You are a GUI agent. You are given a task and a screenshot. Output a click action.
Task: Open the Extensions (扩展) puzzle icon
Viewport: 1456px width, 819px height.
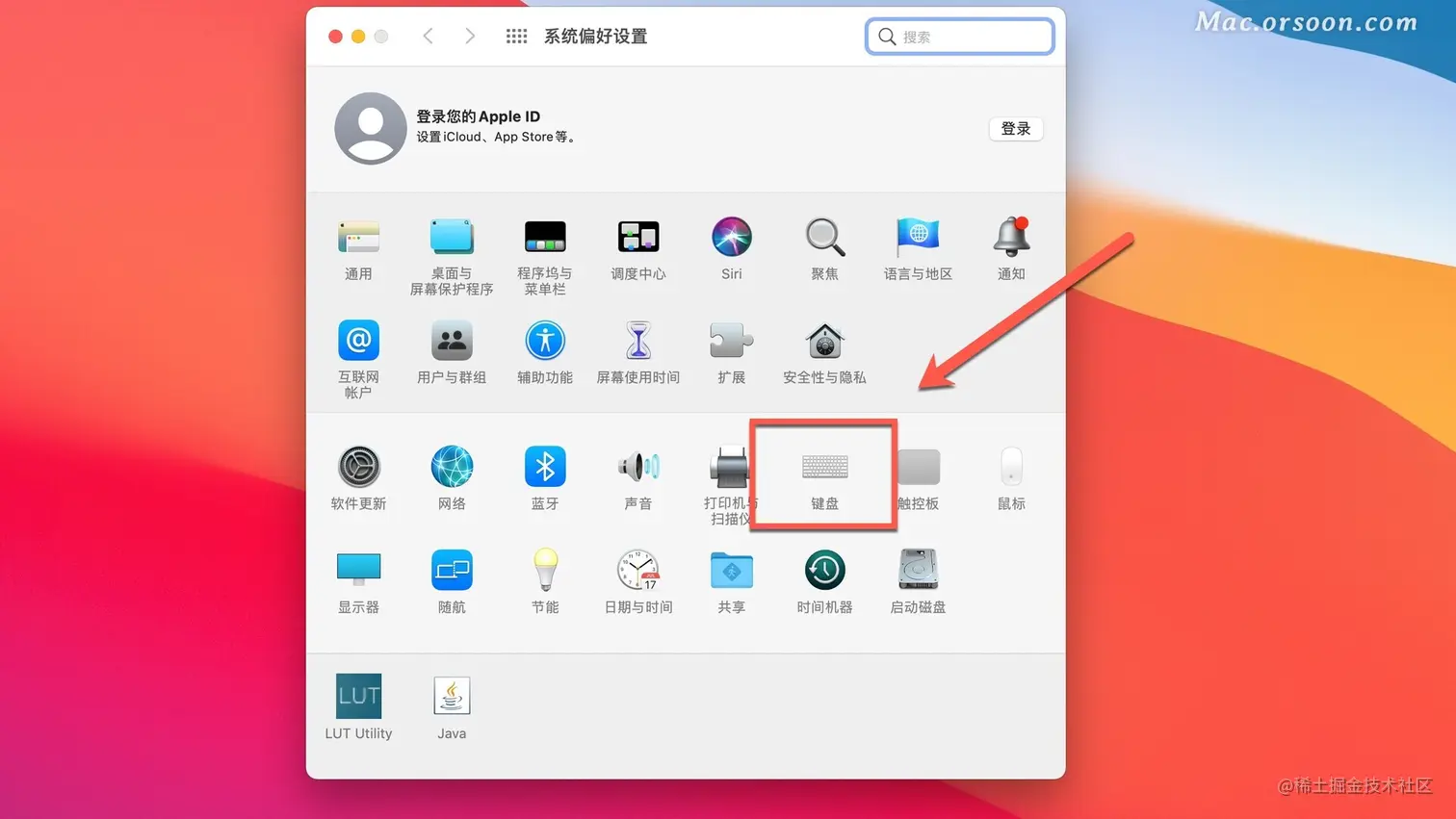pos(732,341)
